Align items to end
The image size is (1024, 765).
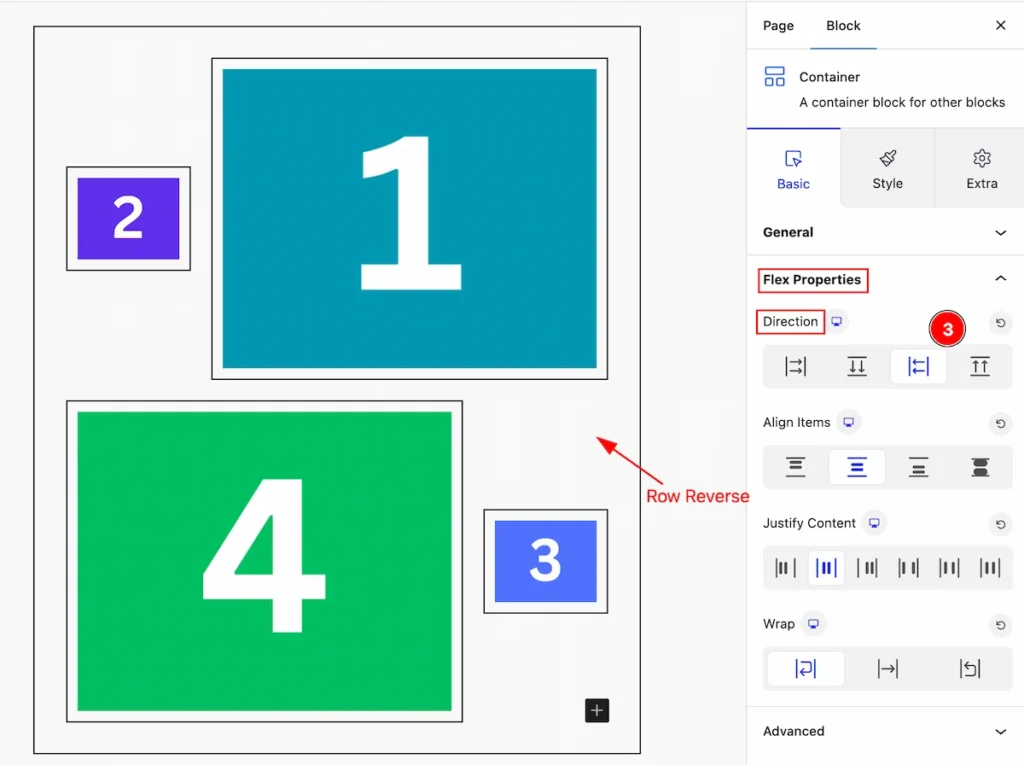[918, 467]
